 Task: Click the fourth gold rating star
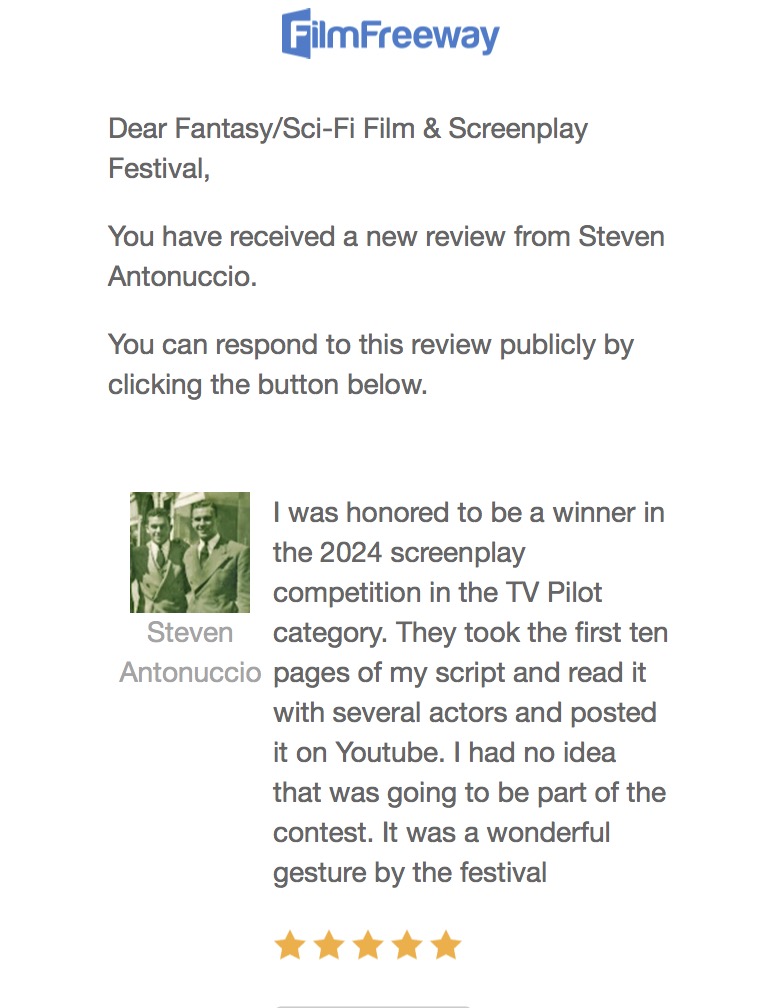(x=406, y=945)
